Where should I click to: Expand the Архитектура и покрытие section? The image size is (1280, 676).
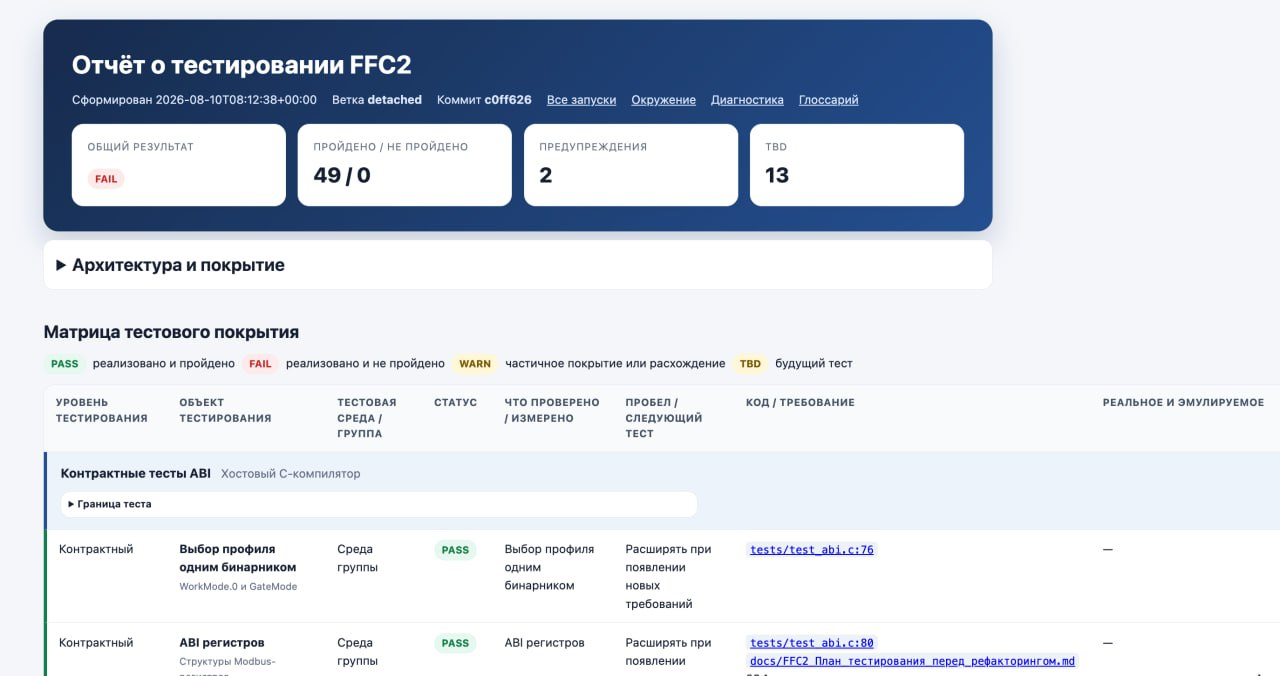click(x=170, y=265)
